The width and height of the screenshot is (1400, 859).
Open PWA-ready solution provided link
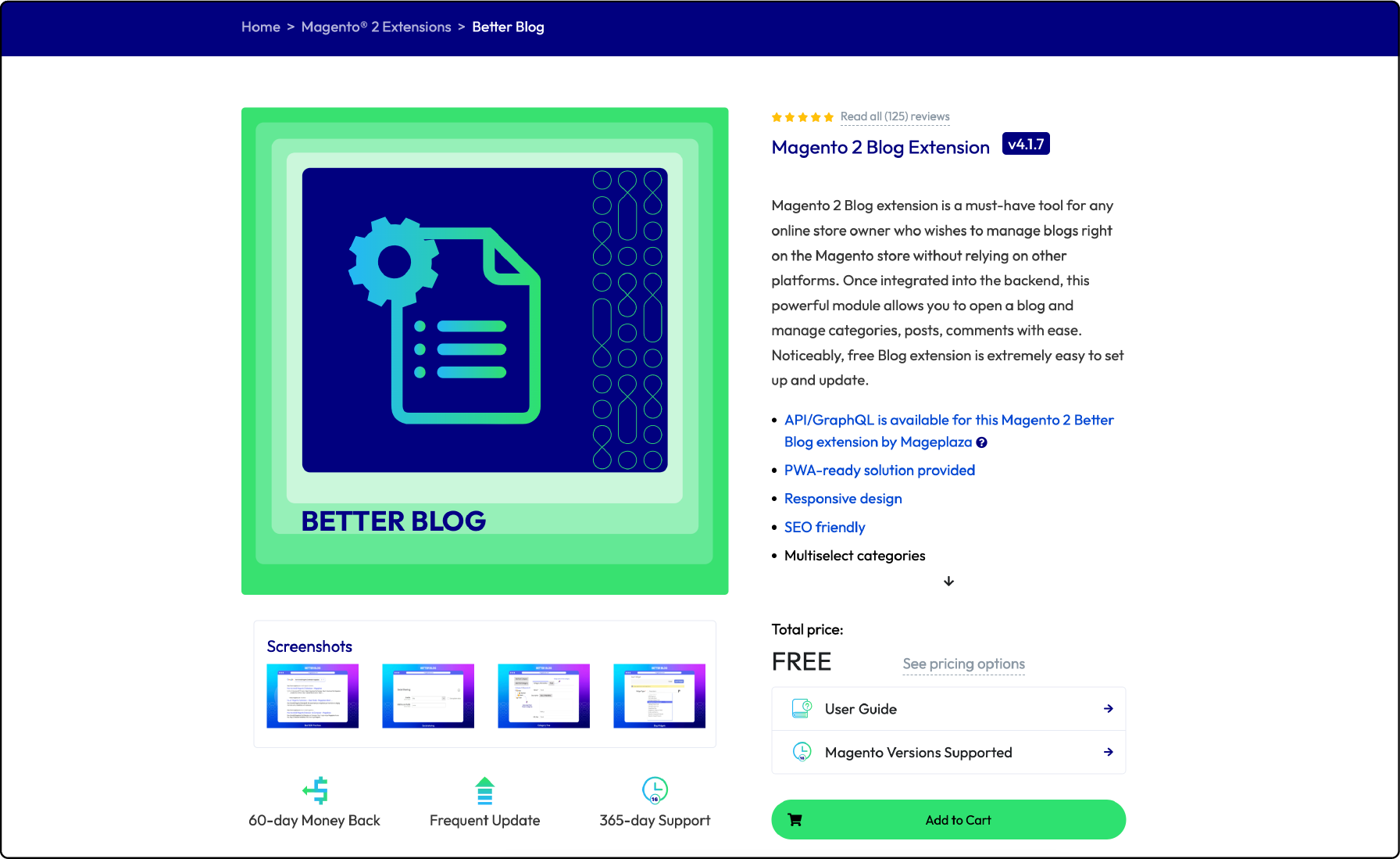click(x=880, y=471)
